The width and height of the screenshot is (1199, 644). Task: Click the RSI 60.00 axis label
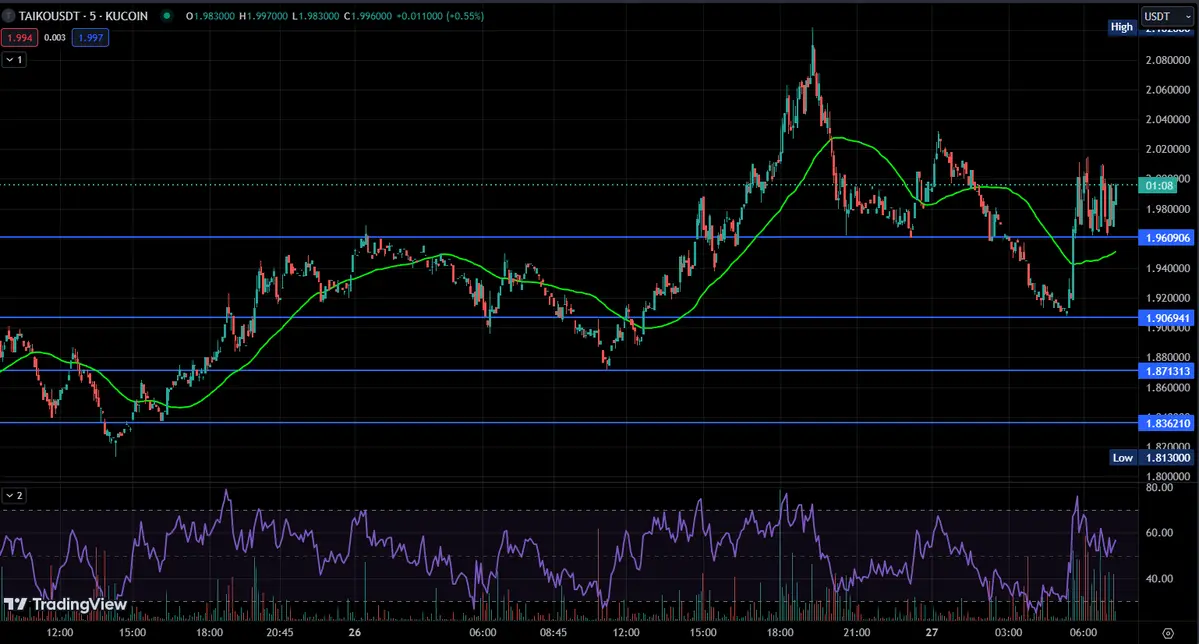pos(1159,532)
